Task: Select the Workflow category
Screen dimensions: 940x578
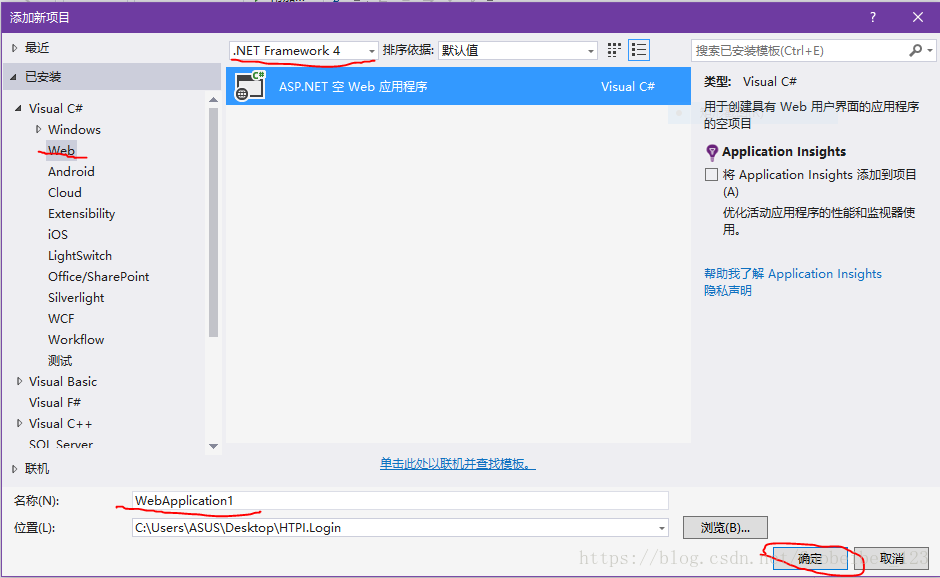Action: [76, 339]
